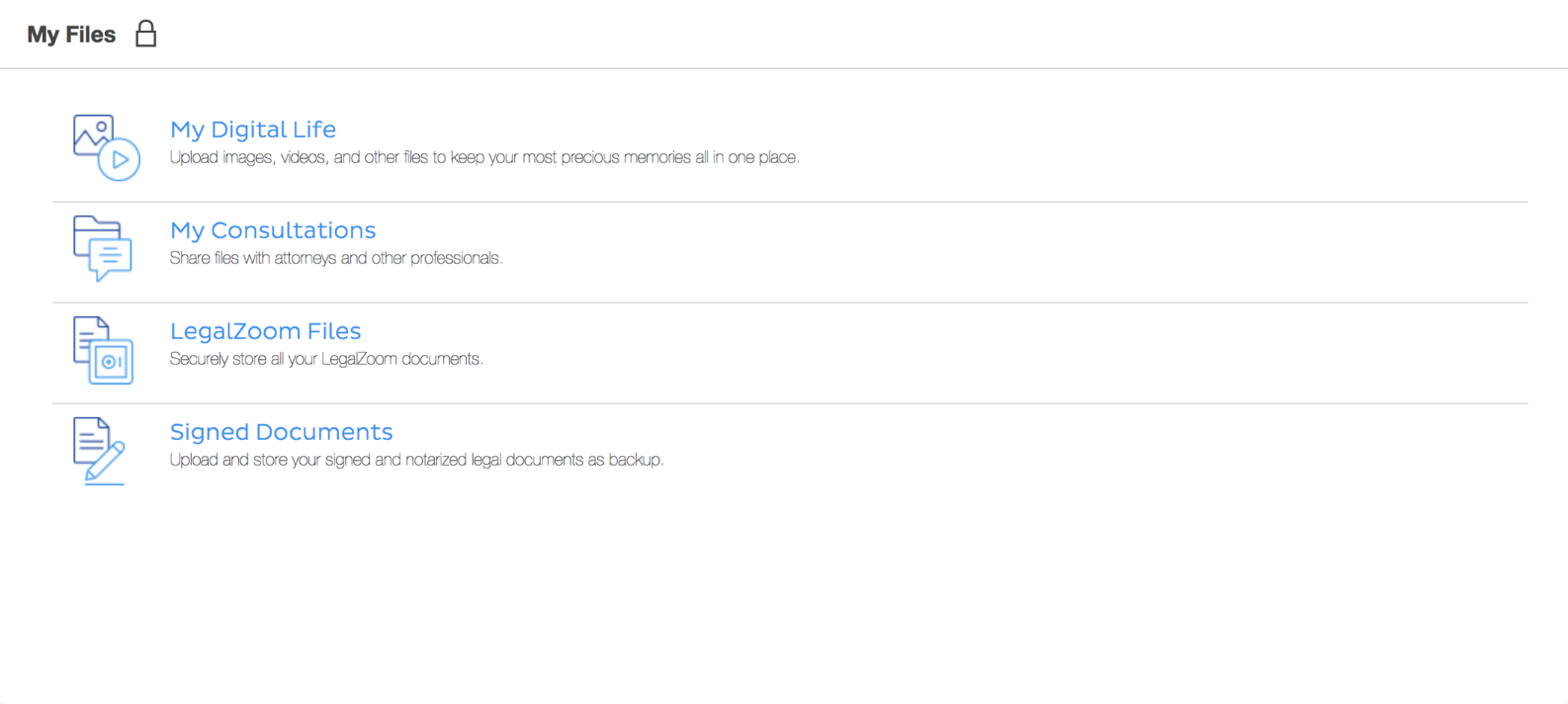Click the folder shape in the Consultations icon

point(87,229)
